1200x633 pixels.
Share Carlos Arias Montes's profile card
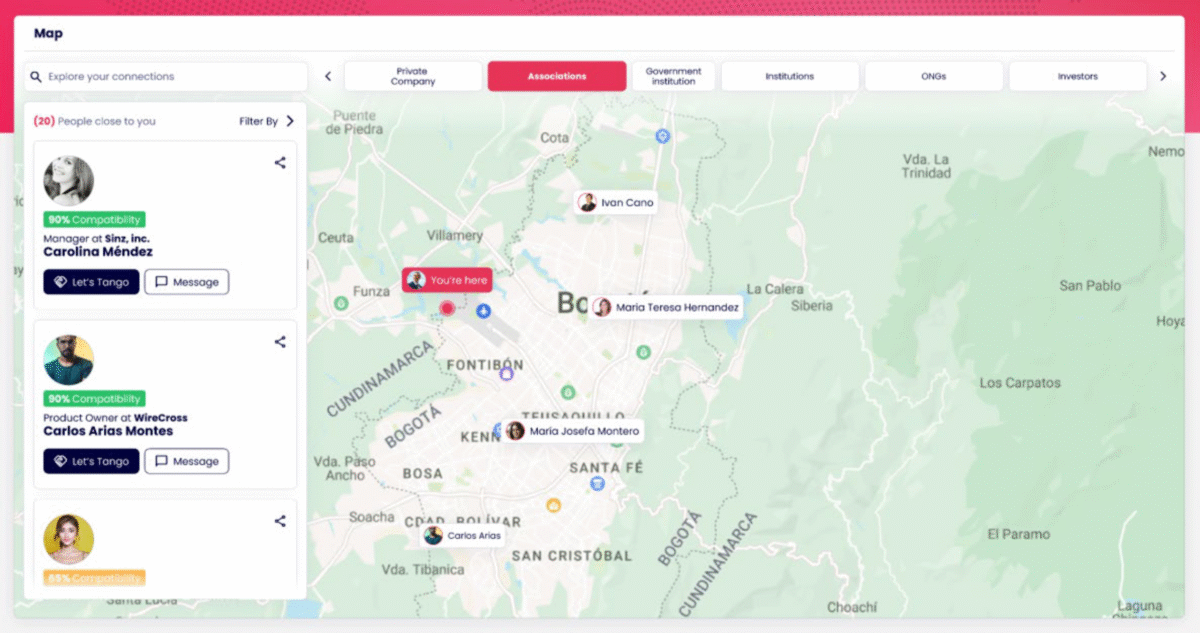click(280, 342)
